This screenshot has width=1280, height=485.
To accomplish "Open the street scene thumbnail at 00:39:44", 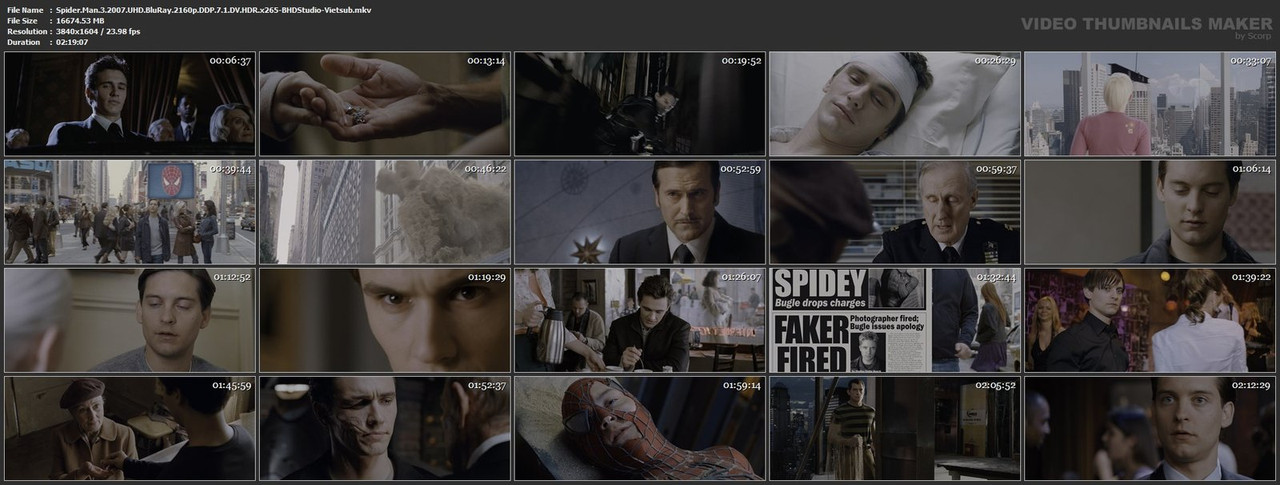I will [x=130, y=211].
